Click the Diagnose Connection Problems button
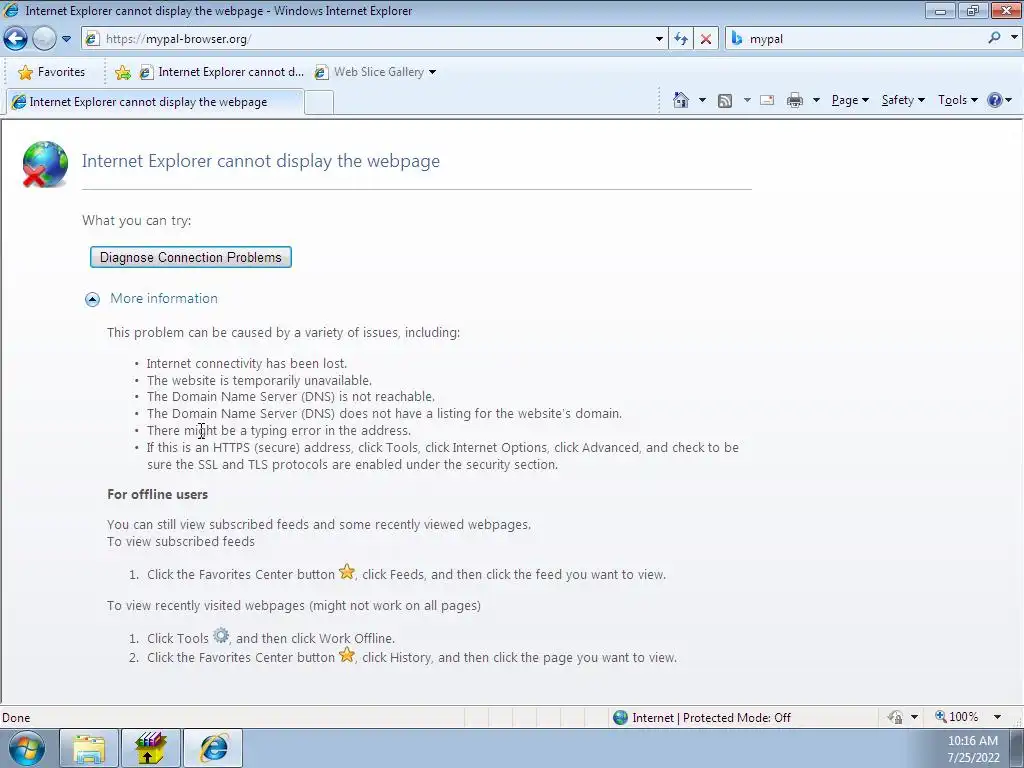 [191, 257]
